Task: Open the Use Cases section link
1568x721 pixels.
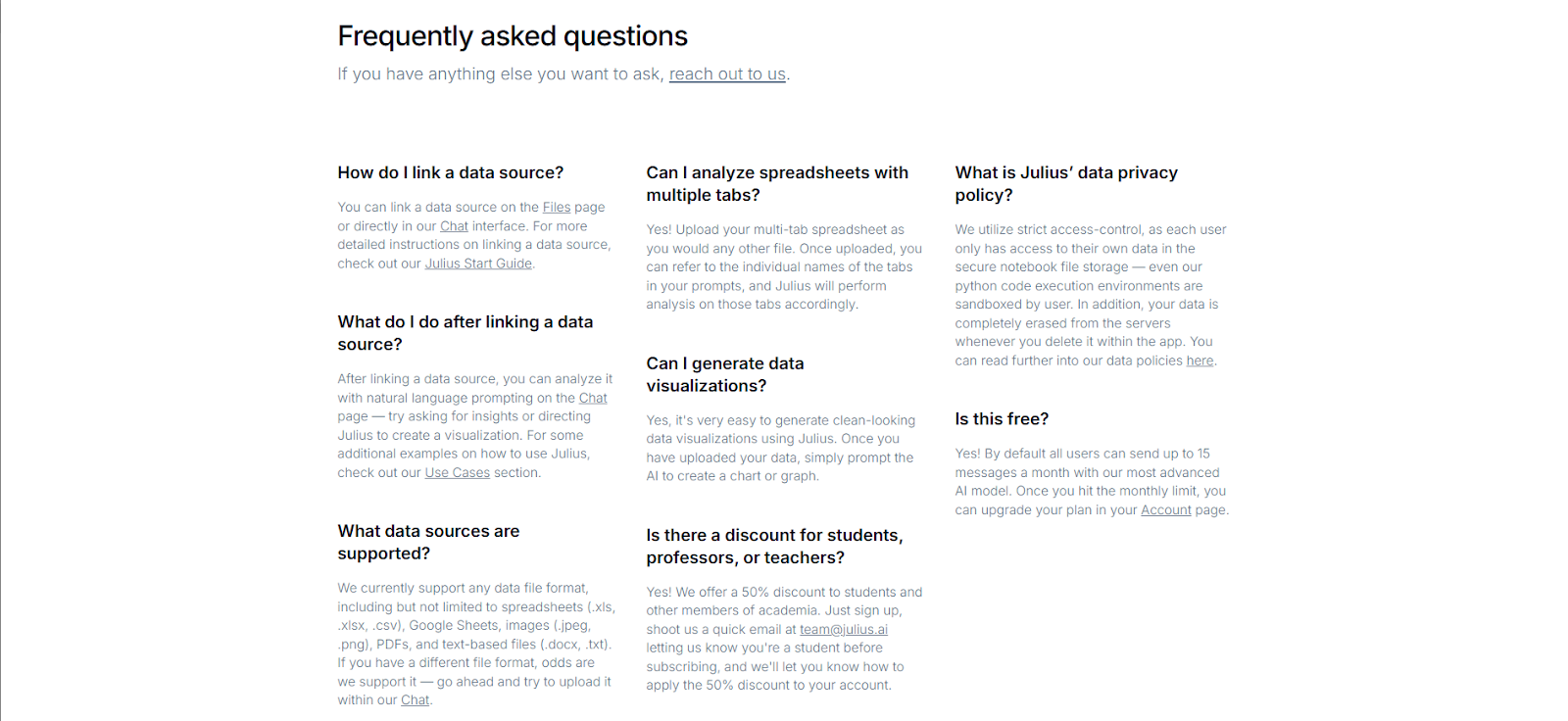Action: [x=457, y=473]
